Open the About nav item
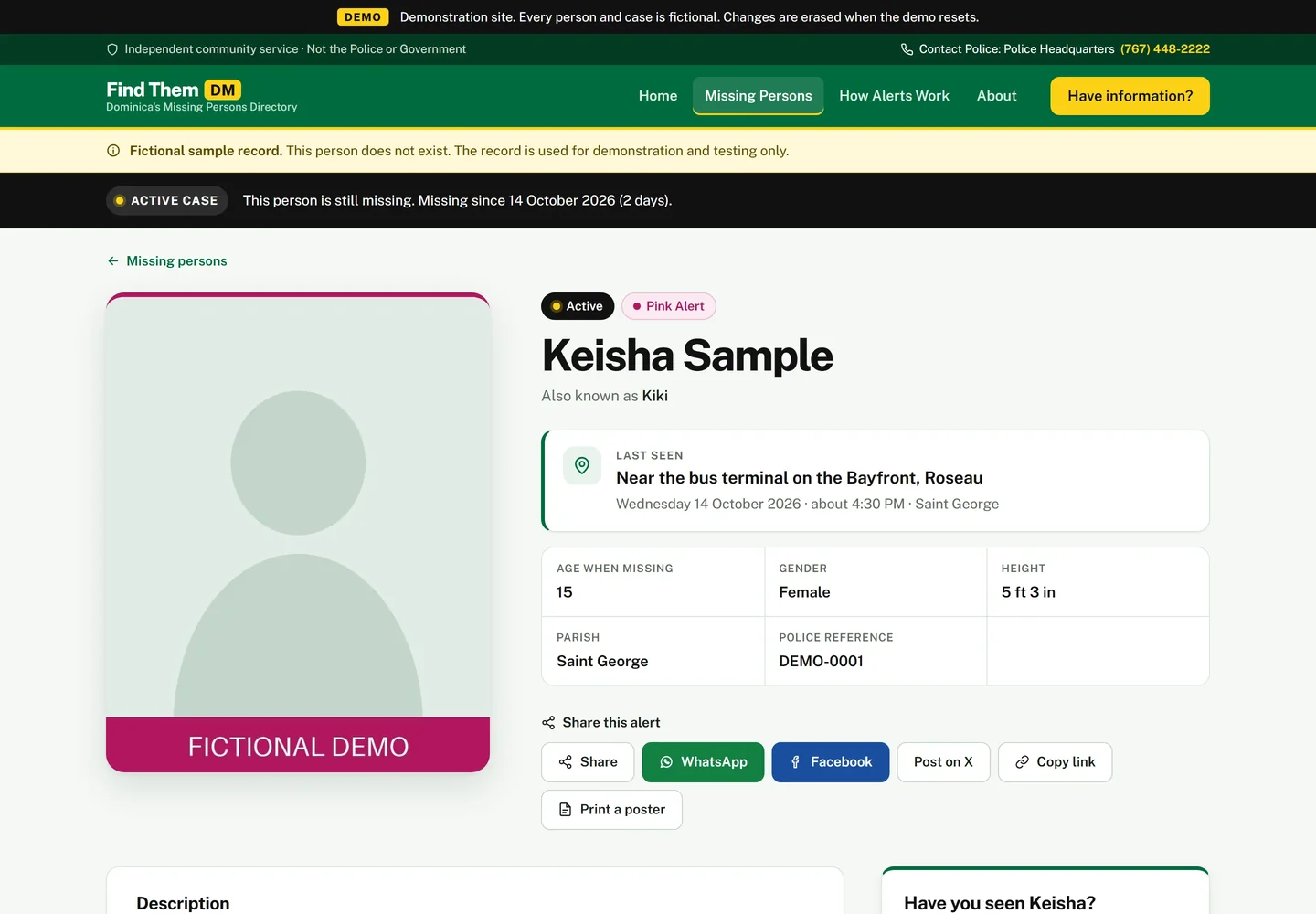This screenshot has height=914, width=1316. (x=996, y=96)
